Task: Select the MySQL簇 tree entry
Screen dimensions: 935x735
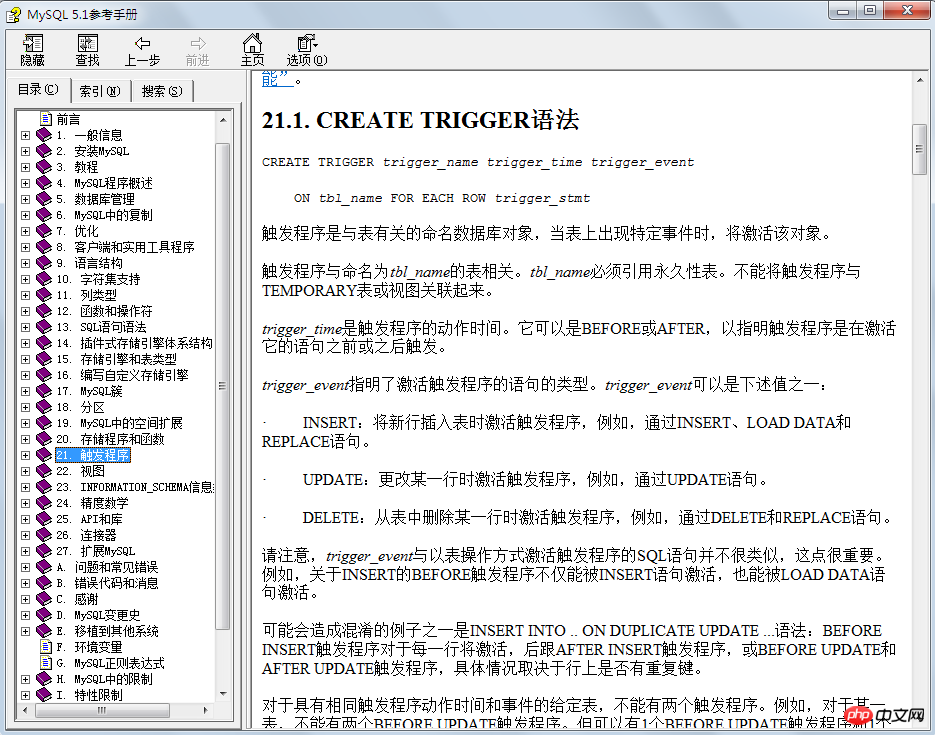Action: [89, 391]
